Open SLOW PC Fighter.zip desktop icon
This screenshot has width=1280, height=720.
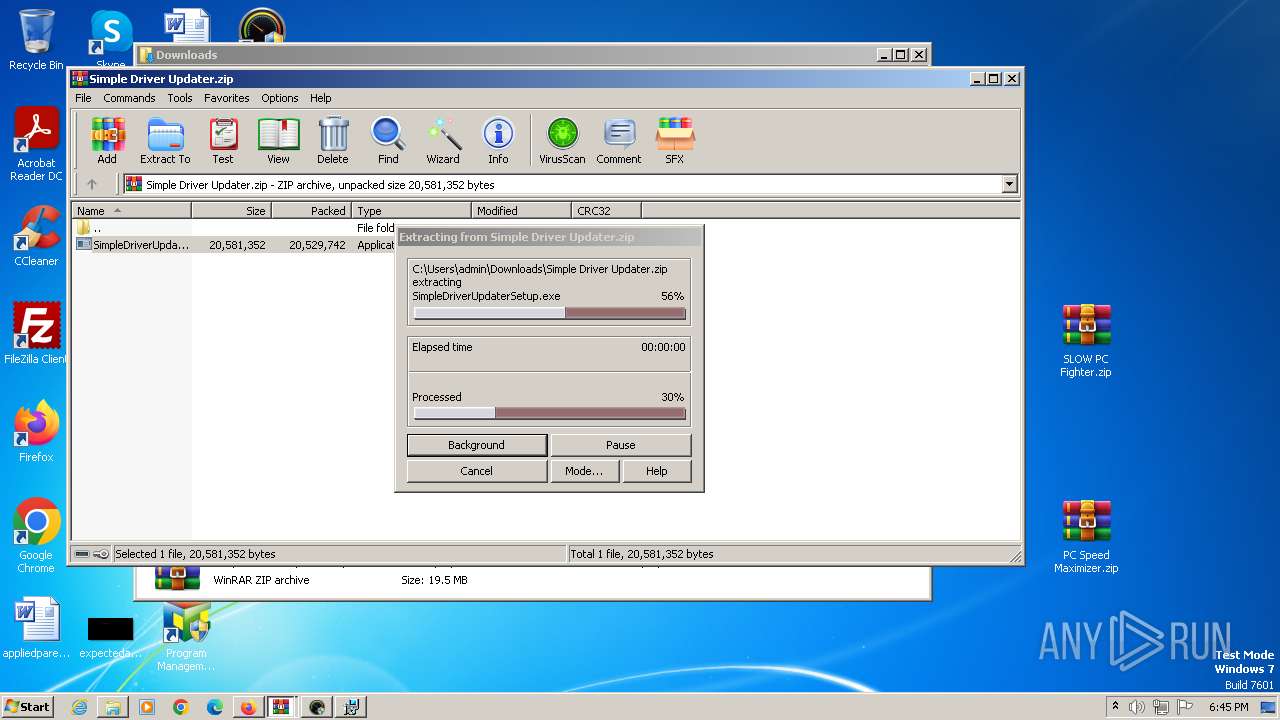(x=1086, y=341)
